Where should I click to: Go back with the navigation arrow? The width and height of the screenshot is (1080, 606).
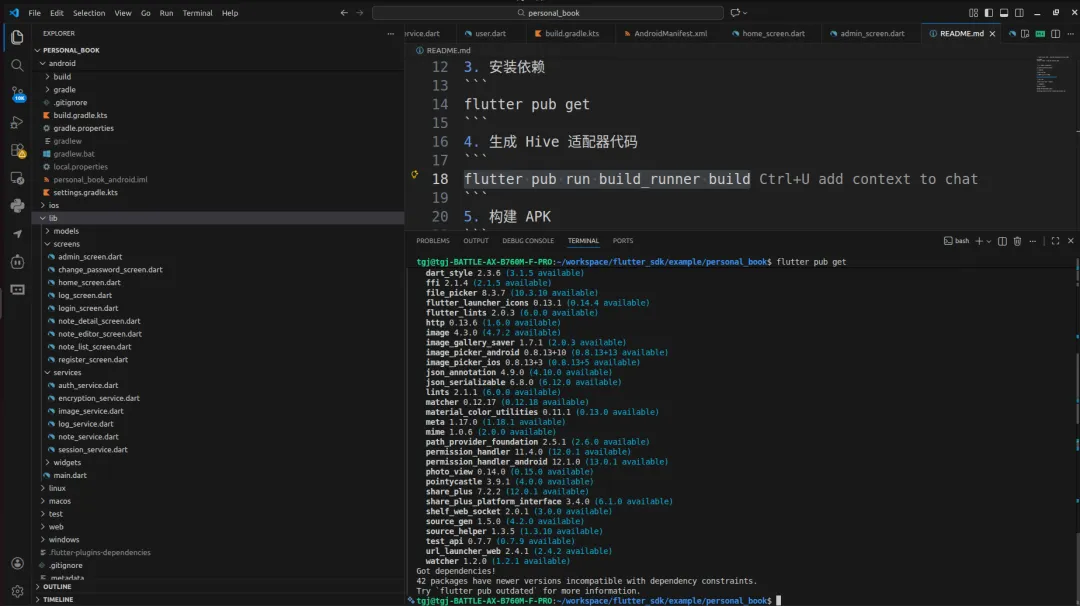[344, 12]
